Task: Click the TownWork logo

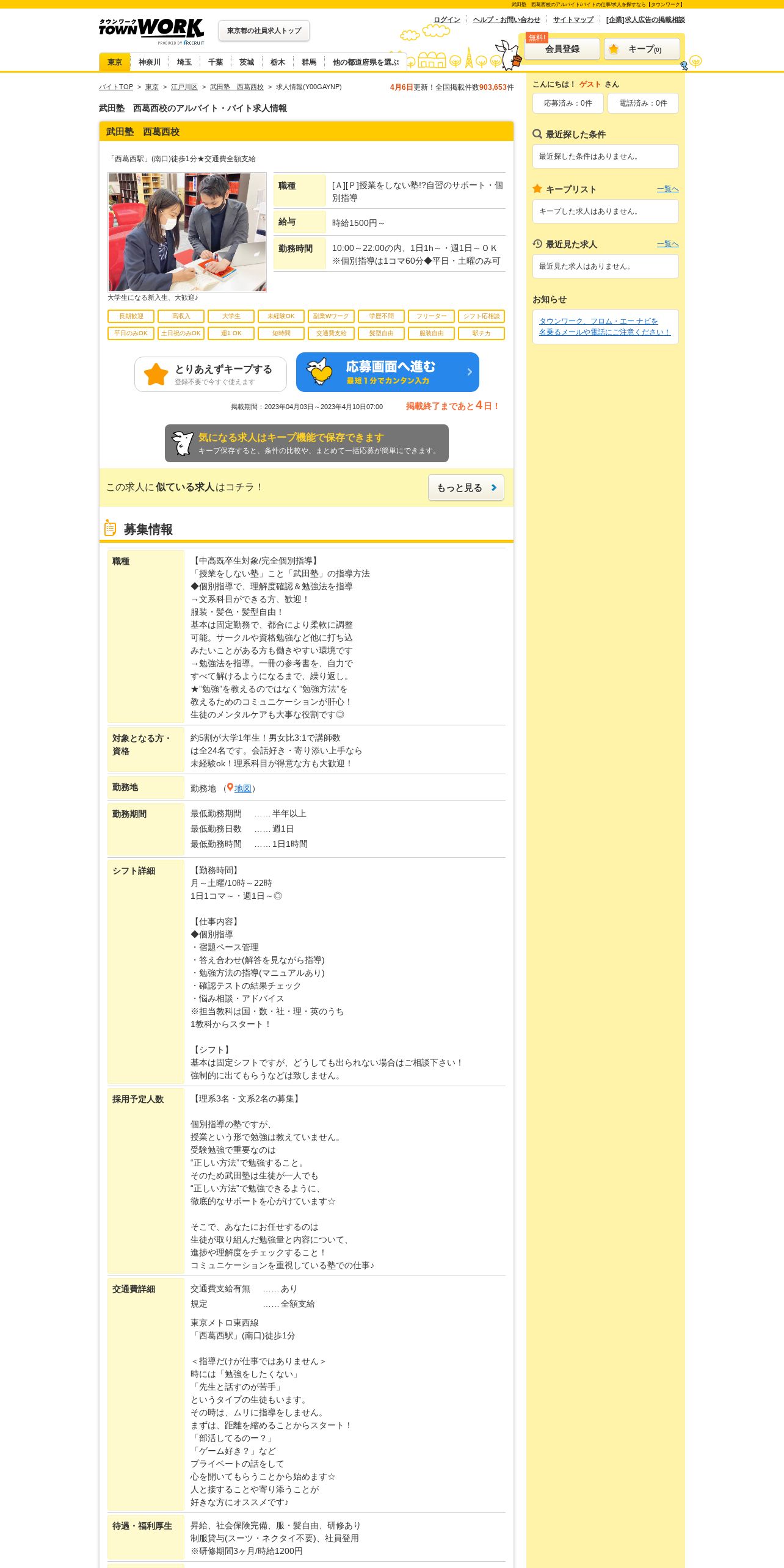Action: point(151,31)
